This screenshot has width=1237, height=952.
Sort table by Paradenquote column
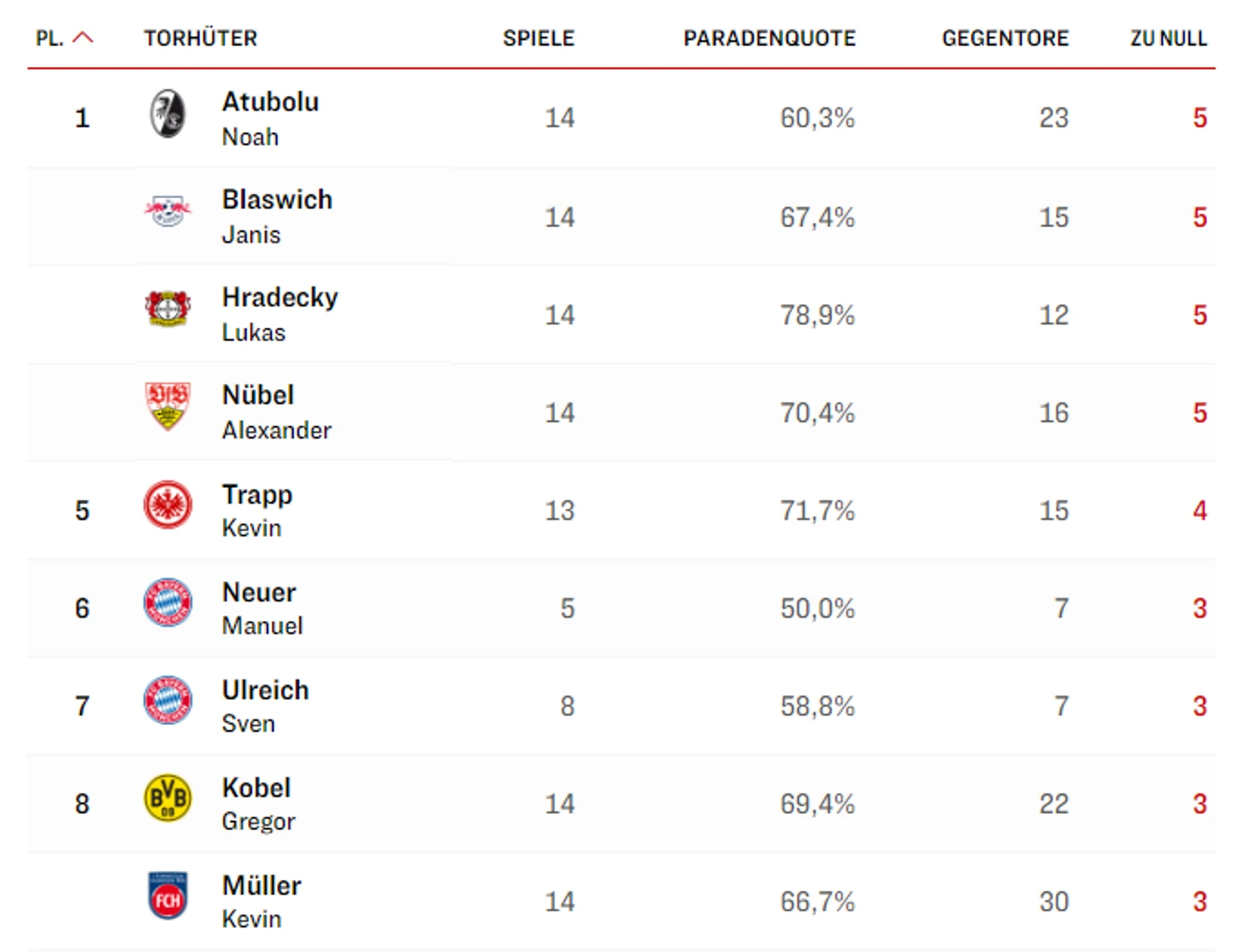[x=769, y=39]
